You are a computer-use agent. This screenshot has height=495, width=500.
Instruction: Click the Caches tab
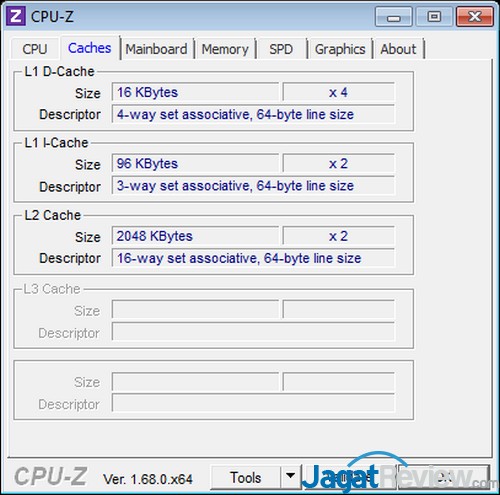pos(89,48)
